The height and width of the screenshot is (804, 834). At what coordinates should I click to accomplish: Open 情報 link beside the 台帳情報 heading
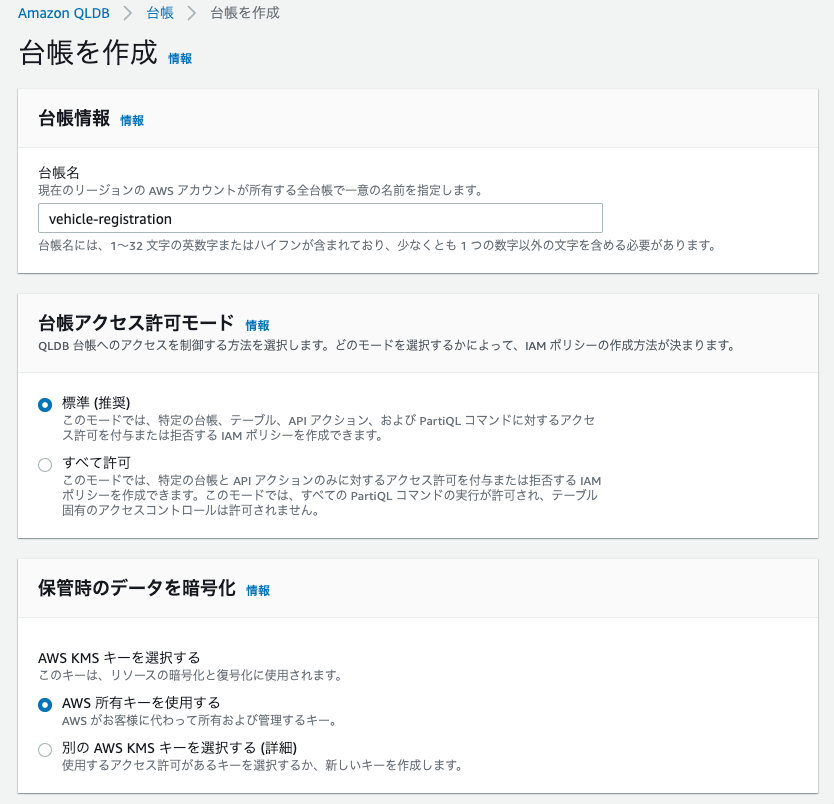point(132,121)
